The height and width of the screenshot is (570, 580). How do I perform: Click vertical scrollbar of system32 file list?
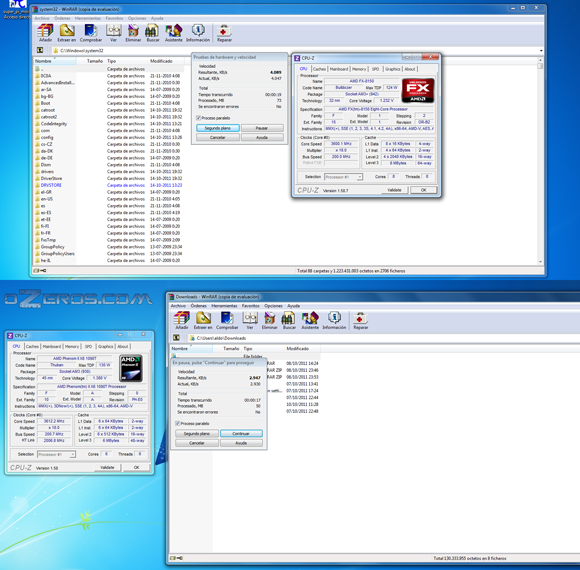tap(540, 160)
